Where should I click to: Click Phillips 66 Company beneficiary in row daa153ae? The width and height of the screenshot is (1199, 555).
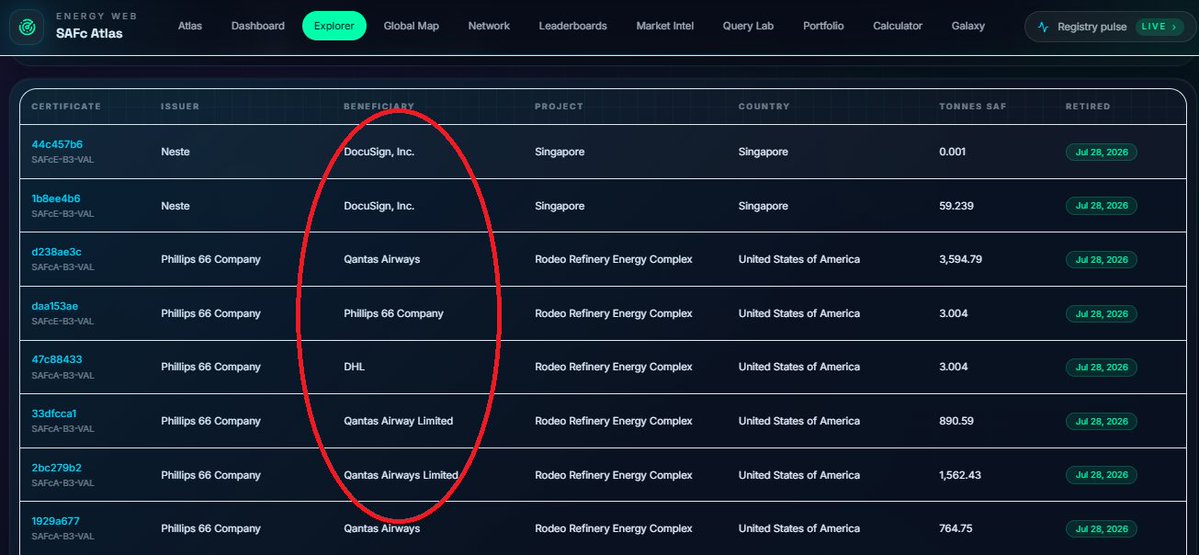click(394, 314)
